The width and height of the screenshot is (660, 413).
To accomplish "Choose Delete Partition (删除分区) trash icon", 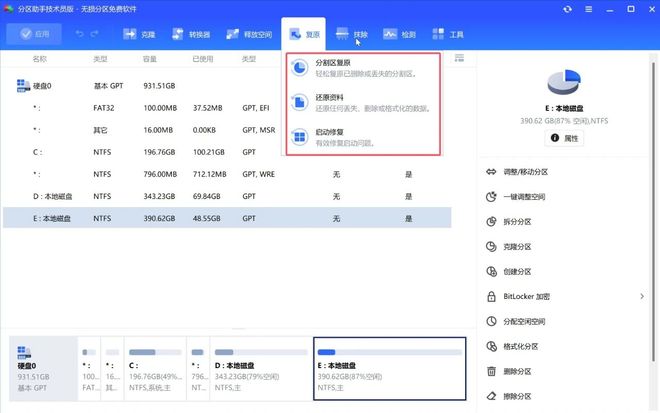I will [491, 371].
